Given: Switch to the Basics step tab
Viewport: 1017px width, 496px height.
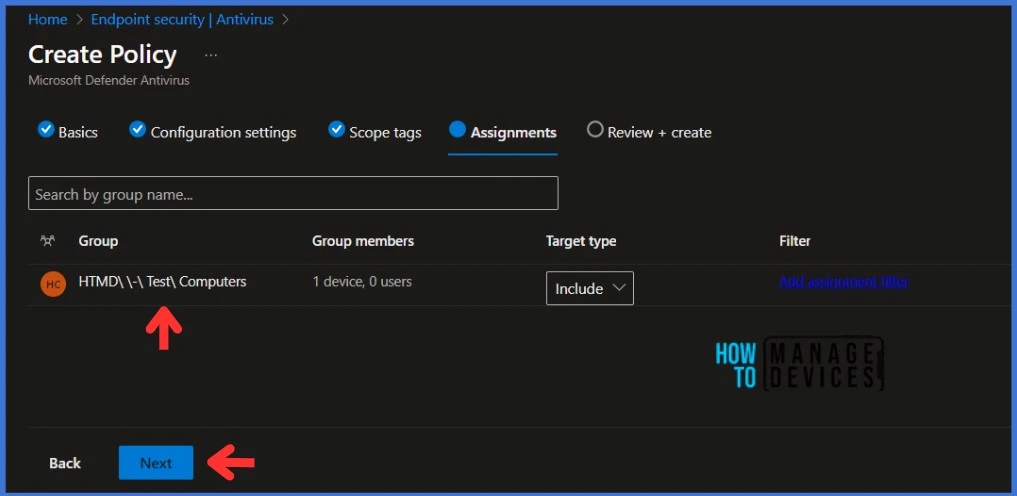Looking at the screenshot, I should (x=68, y=132).
